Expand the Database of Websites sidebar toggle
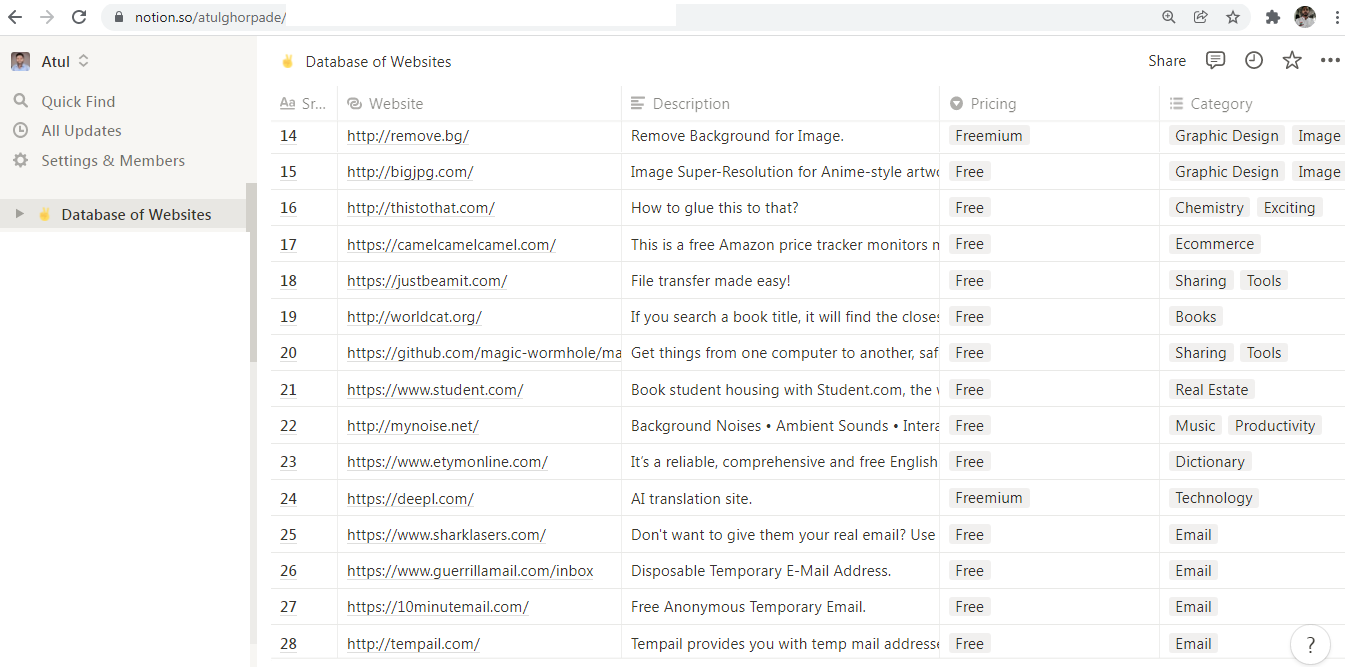Image resolution: width=1345 pixels, height=667 pixels. [19, 214]
